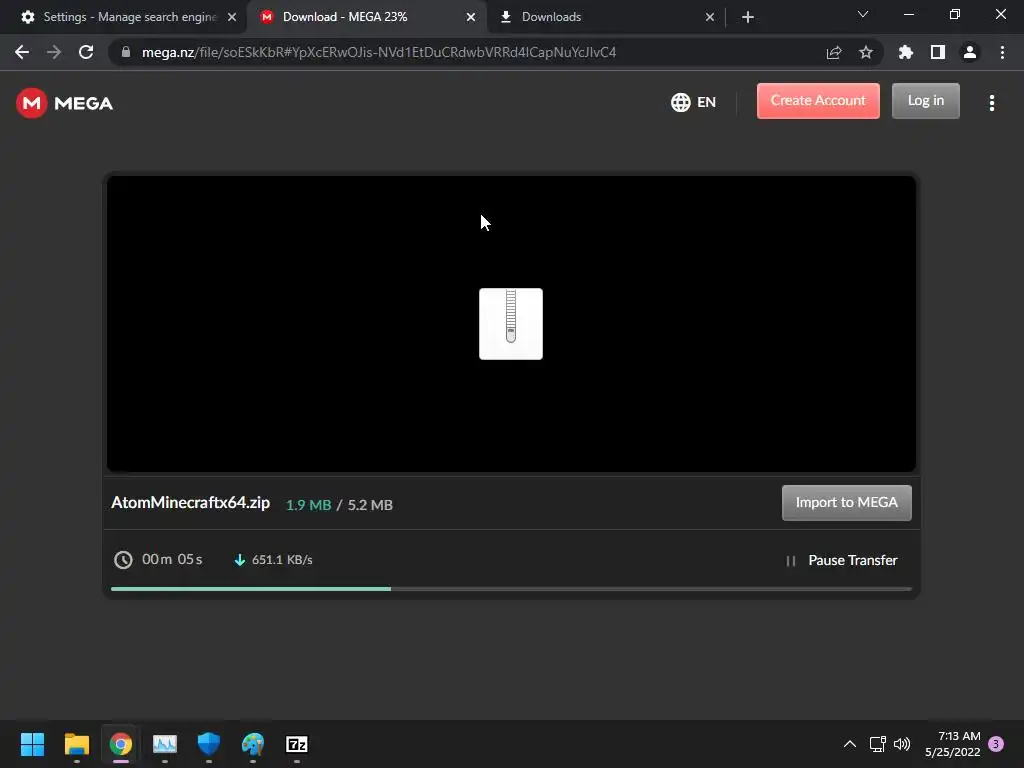Switch to the Downloads tab

tap(606, 17)
